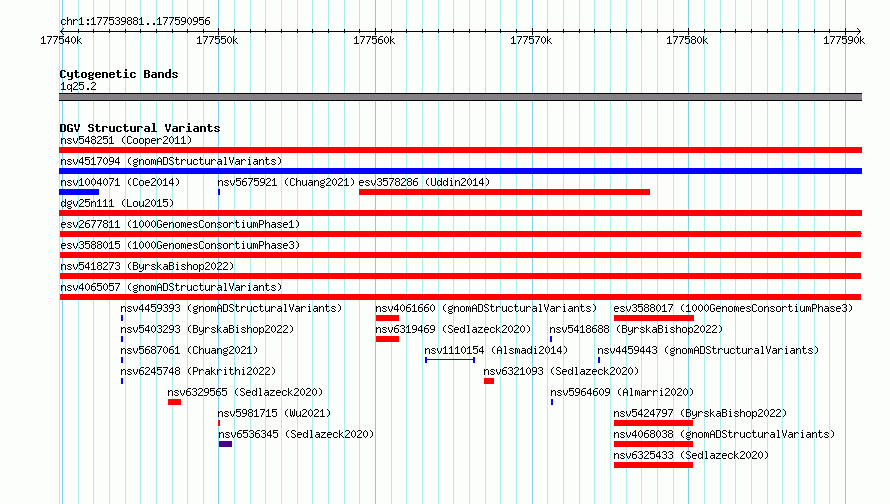The image size is (890, 504).
Task: Click the red block under nsv6319469
Action: 387,339
